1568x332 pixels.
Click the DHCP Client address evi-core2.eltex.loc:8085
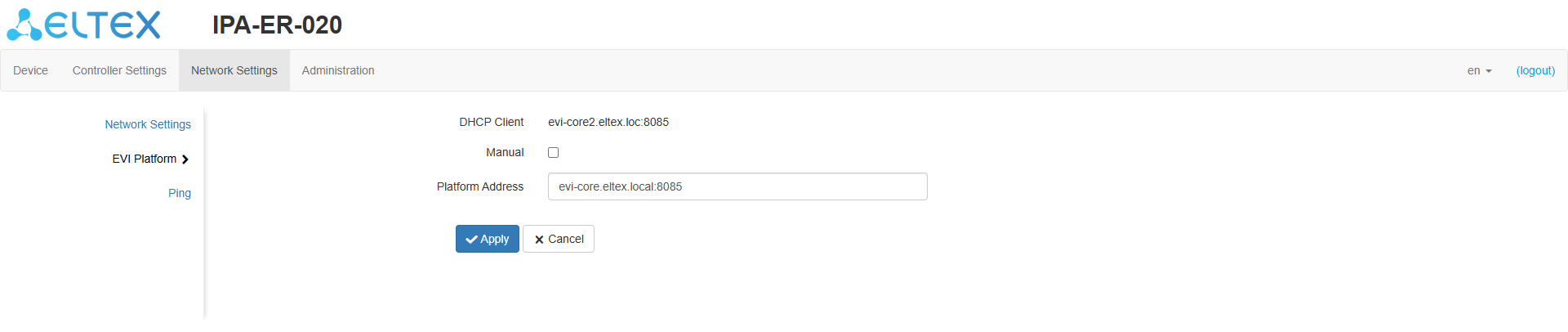click(608, 123)
